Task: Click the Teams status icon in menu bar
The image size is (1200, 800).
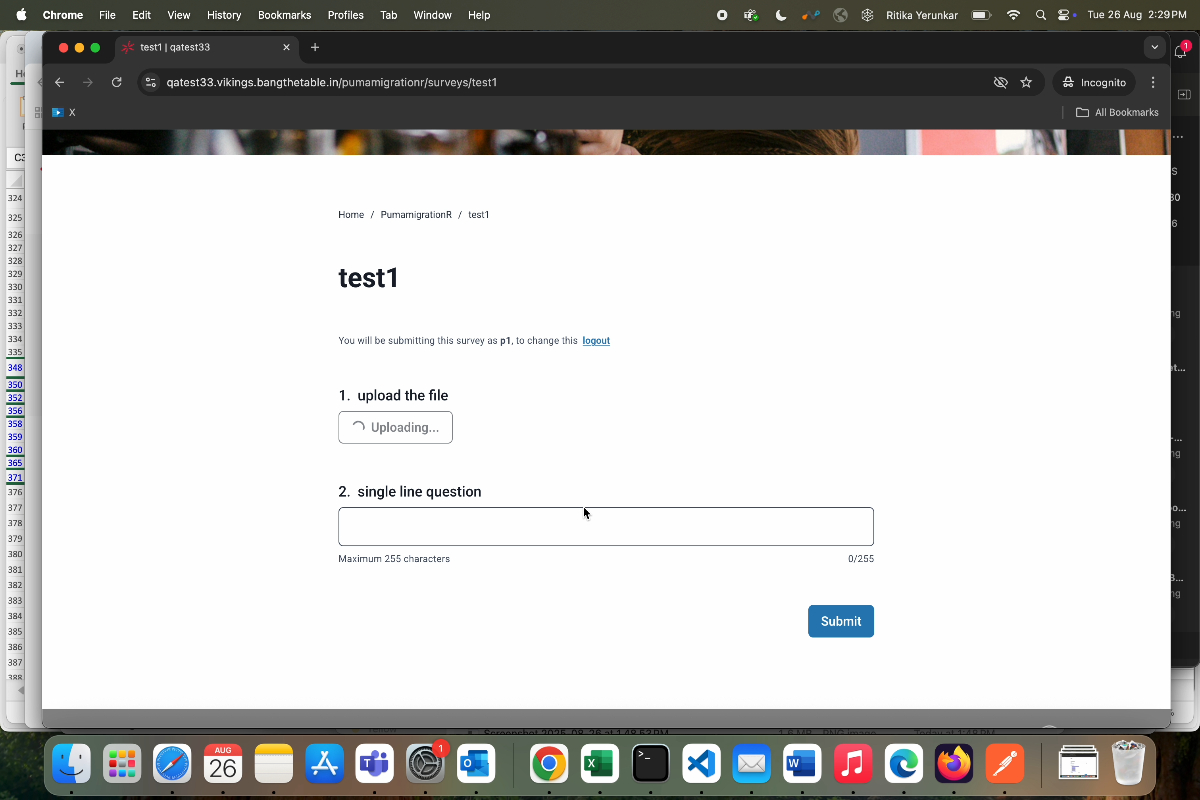Action: point(751,15)
